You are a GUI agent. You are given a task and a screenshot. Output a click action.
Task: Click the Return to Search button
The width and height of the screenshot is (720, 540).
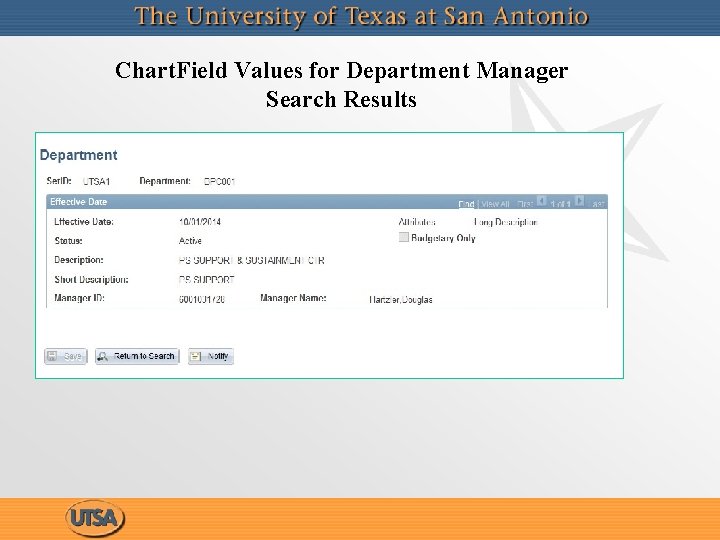(137, 356)
